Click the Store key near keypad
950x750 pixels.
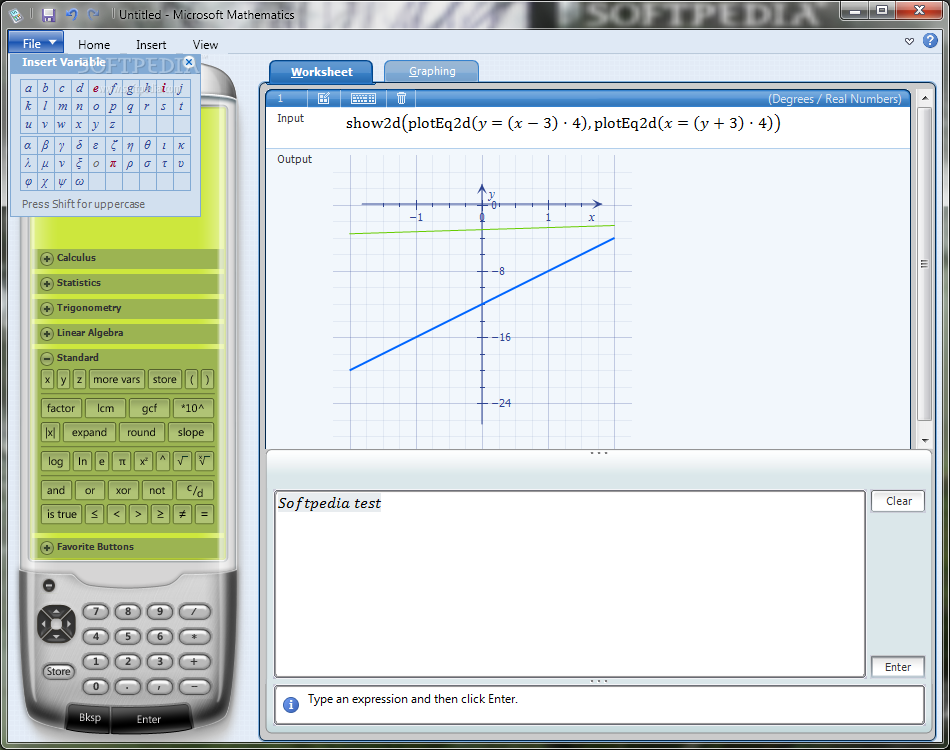(58, 671)
